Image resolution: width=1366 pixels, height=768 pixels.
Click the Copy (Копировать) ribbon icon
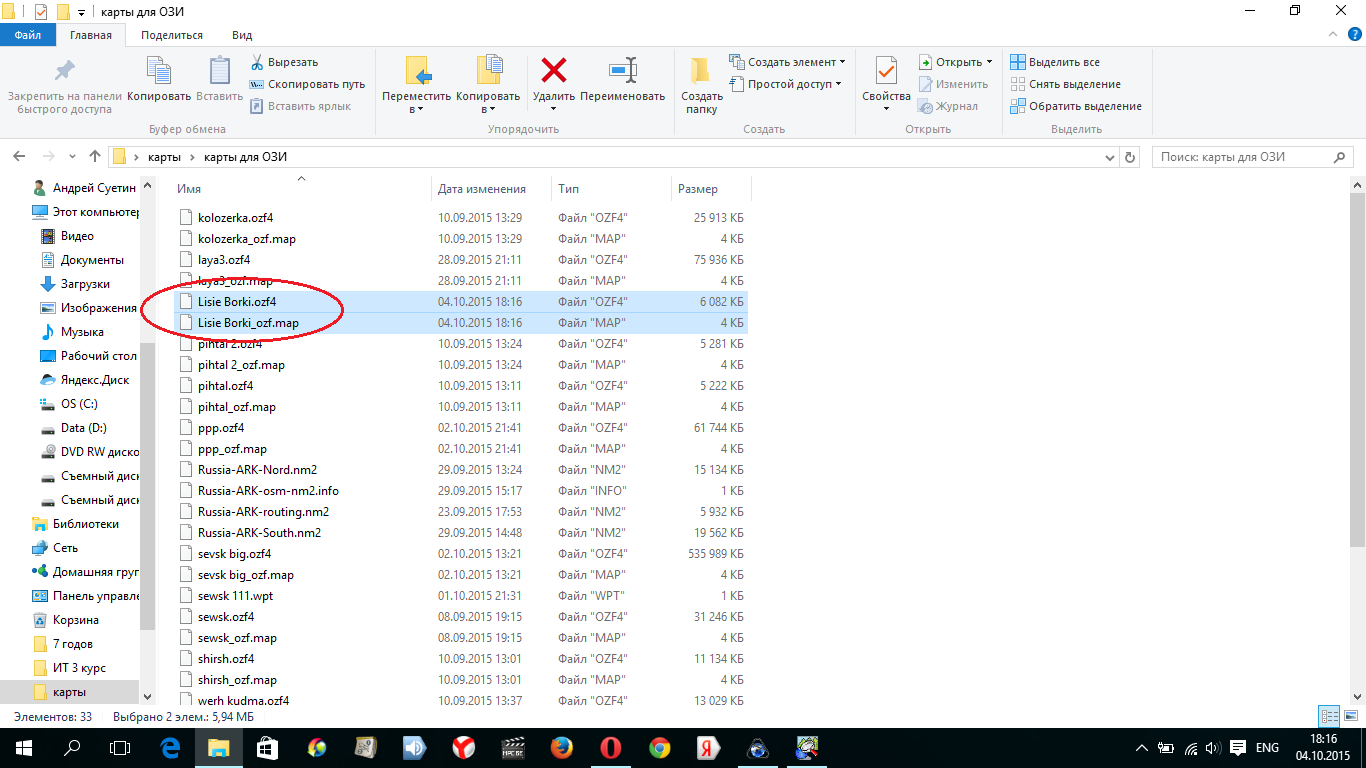pyautogui.click(x=159, y=71)
